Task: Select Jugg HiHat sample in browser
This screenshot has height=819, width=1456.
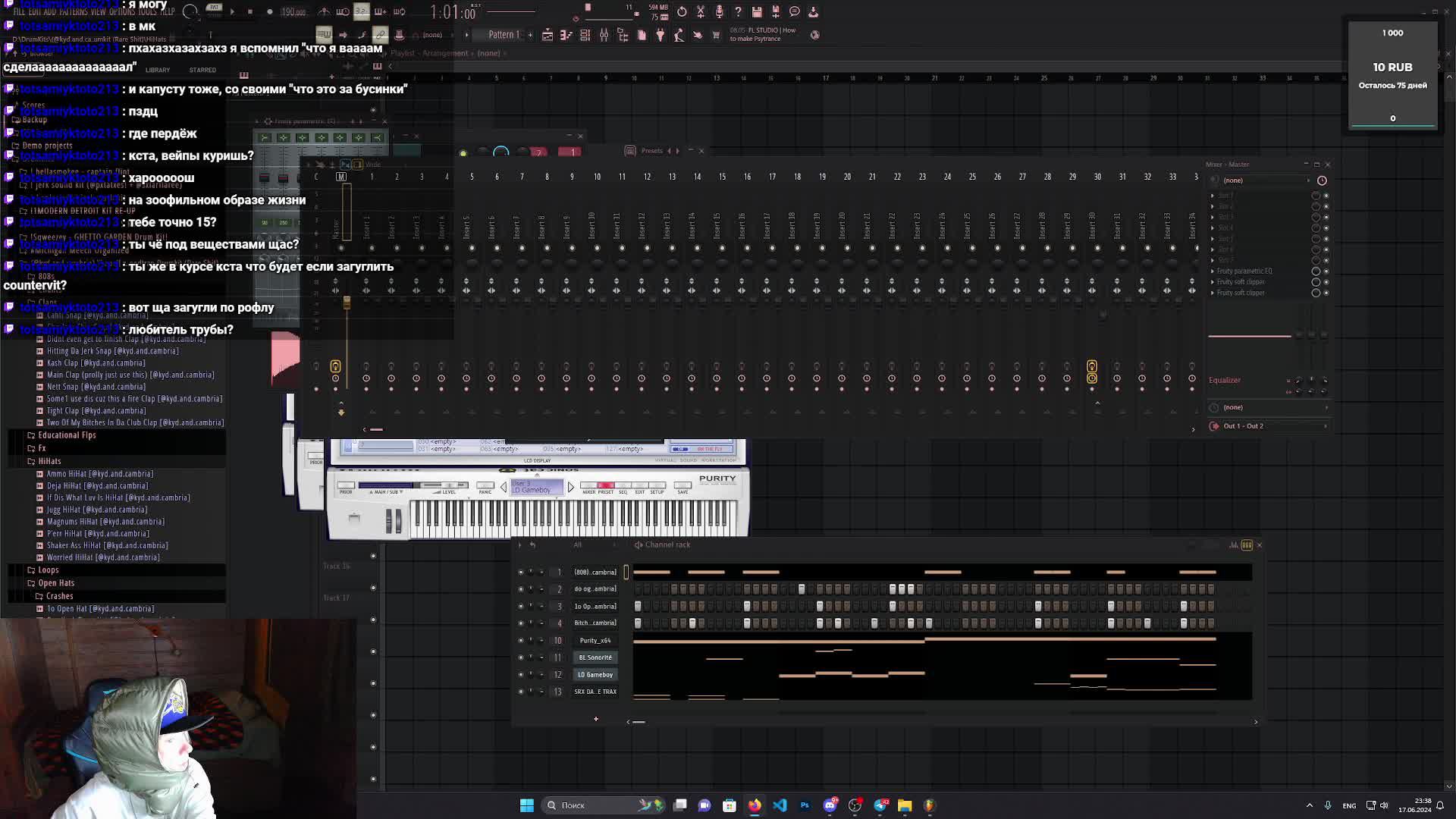Action: coord(97,510)
